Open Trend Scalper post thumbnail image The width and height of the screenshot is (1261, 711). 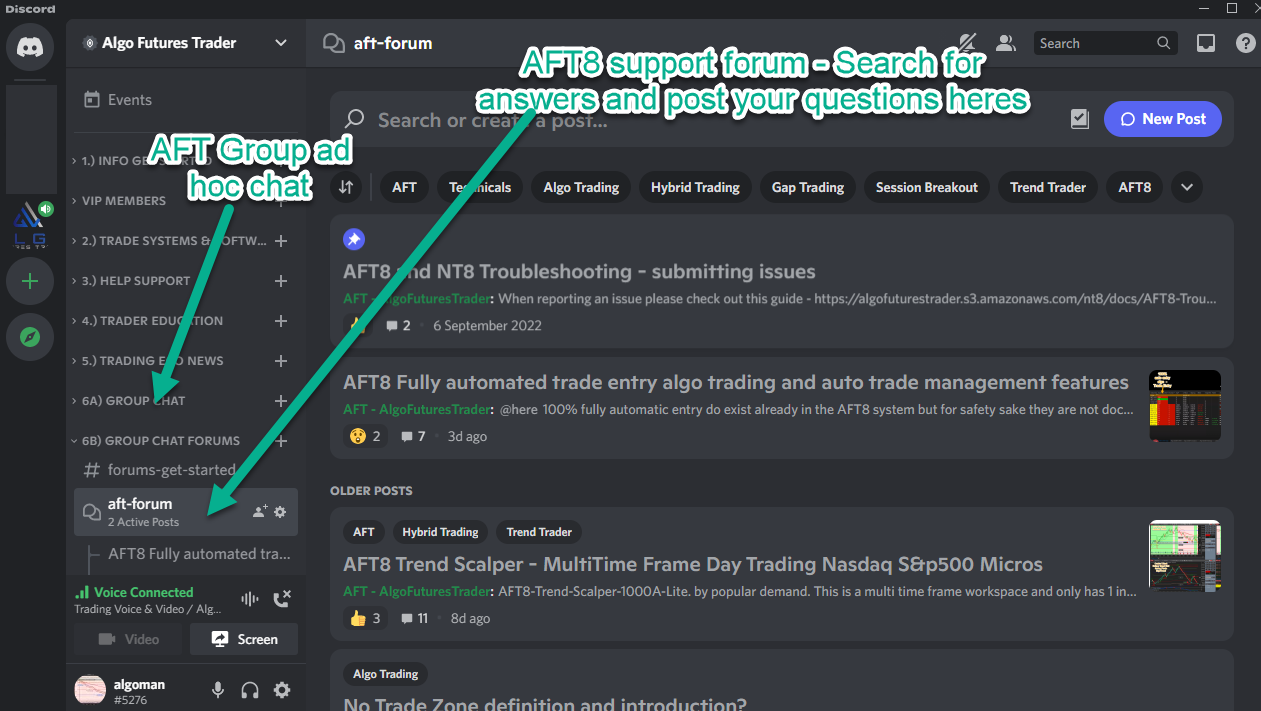click(1185, 556)
